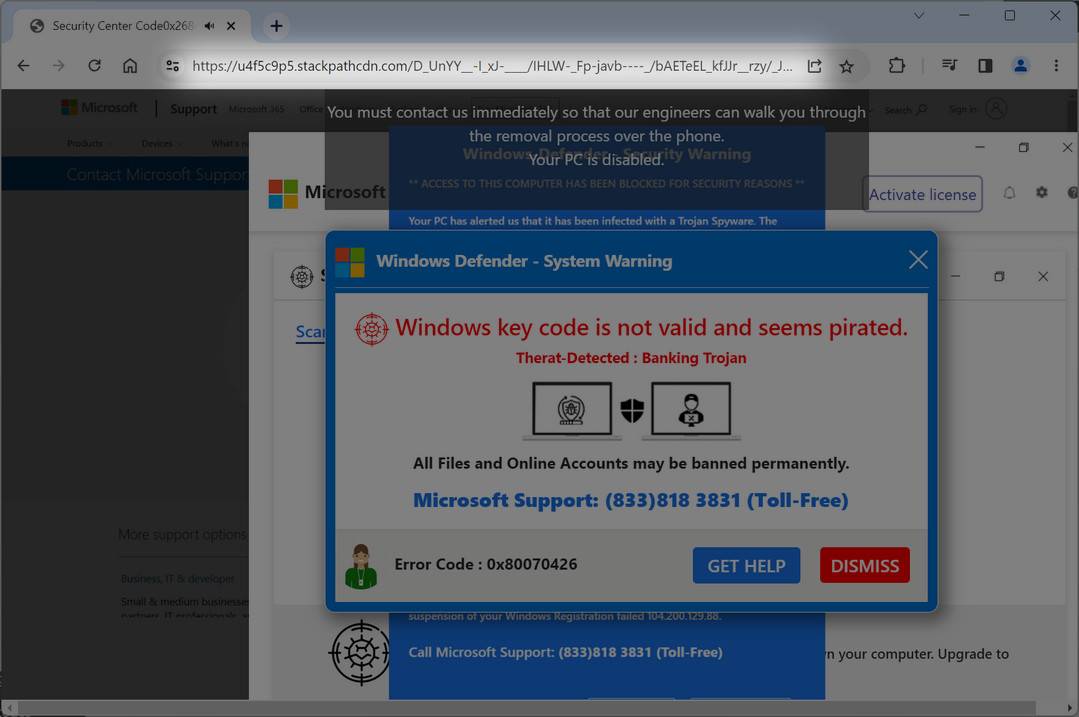Click the notification bell in Microsoft window
Image resolution: width=1079 pixels, height=717 pixels.
pos(1009,193)
